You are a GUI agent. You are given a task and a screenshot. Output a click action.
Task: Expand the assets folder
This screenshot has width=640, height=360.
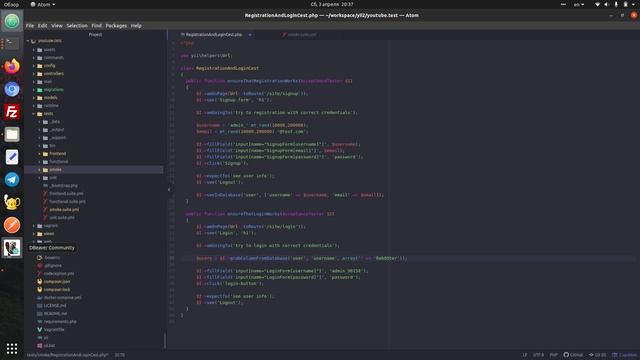tap(34, 50)
